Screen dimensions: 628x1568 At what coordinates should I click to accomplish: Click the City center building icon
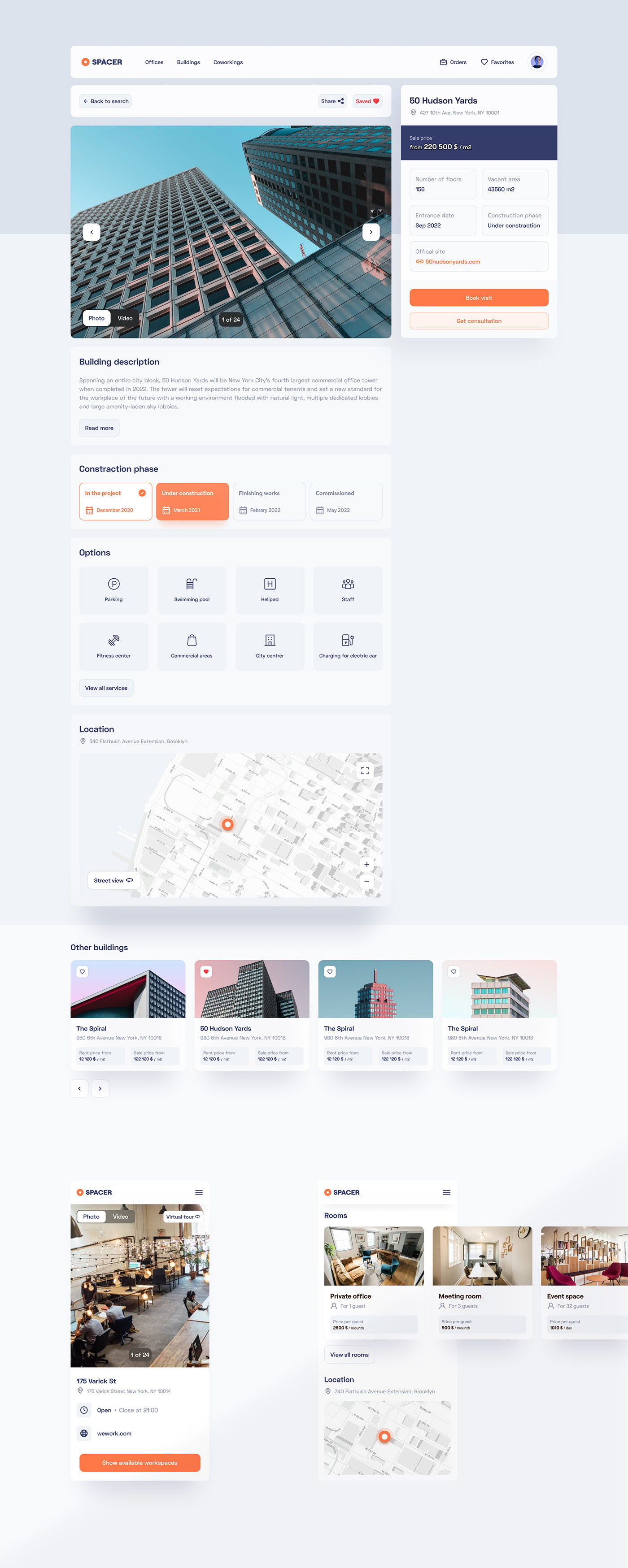pyautogui.click(x=270, y=640)
